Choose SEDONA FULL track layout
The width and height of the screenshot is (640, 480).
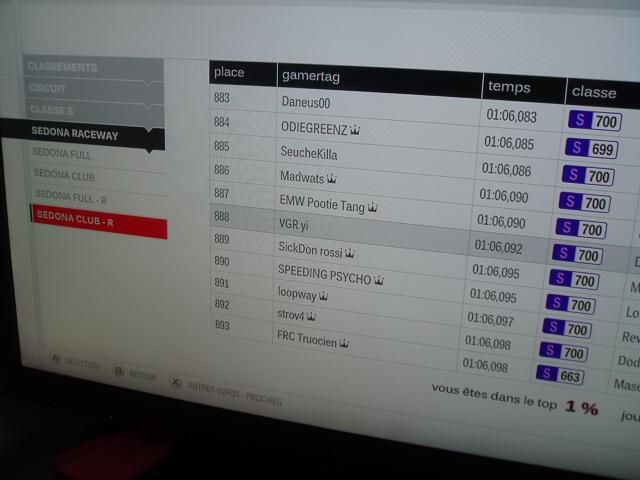(63, 154)
